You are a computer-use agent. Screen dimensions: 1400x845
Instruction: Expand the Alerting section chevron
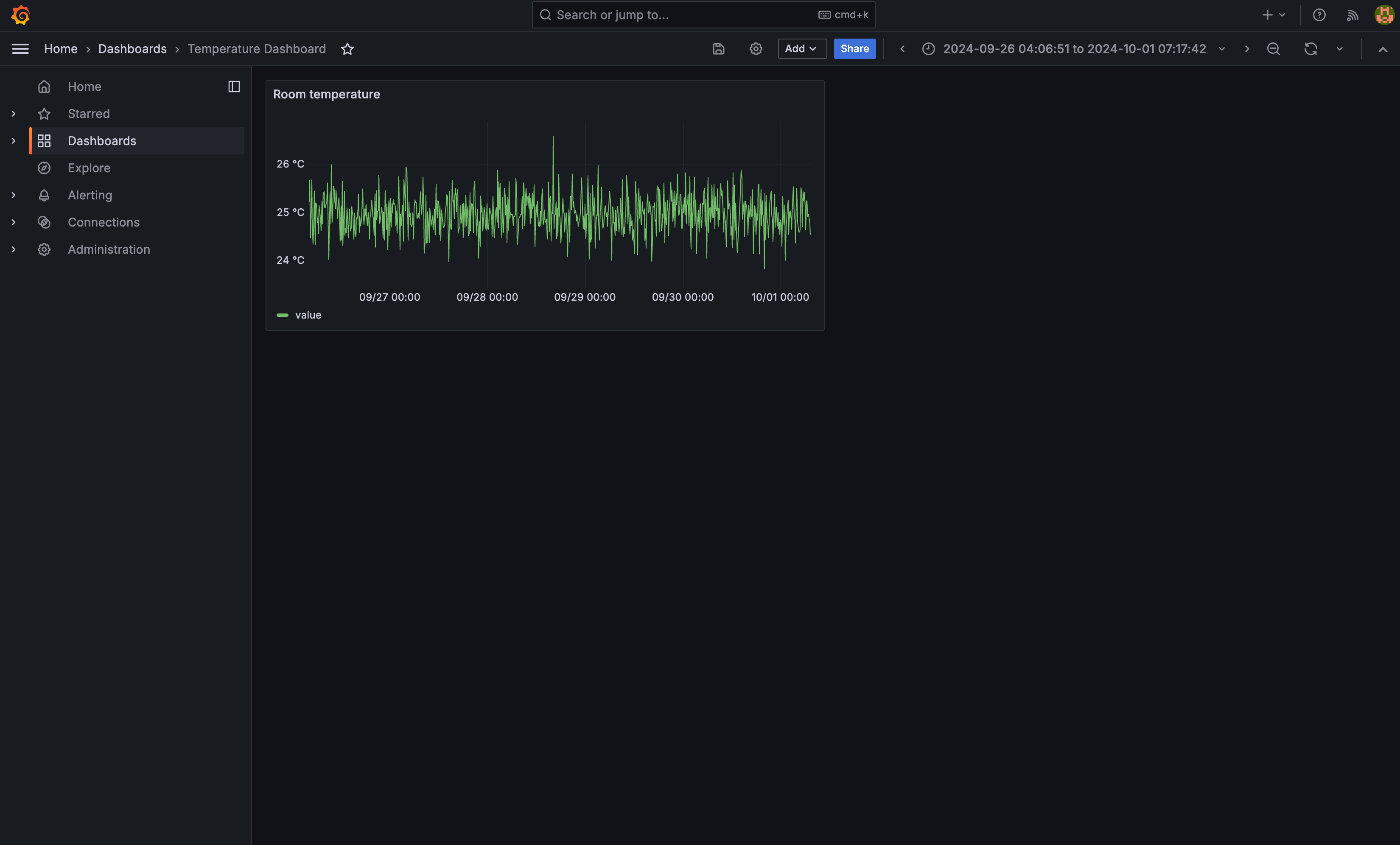(x=14, y=195)
